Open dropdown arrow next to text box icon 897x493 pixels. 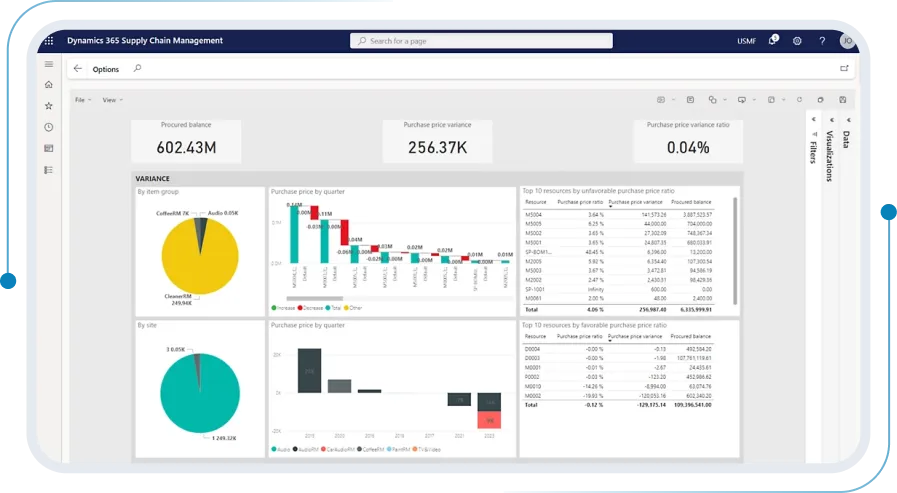point(673,100)
